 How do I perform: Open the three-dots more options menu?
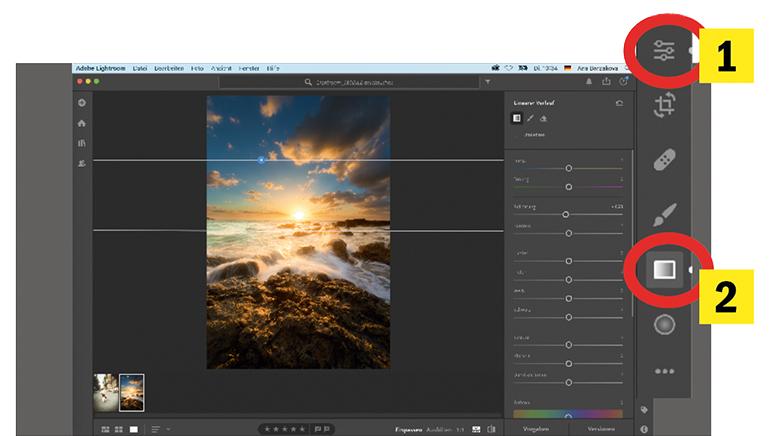pos(664,371)
